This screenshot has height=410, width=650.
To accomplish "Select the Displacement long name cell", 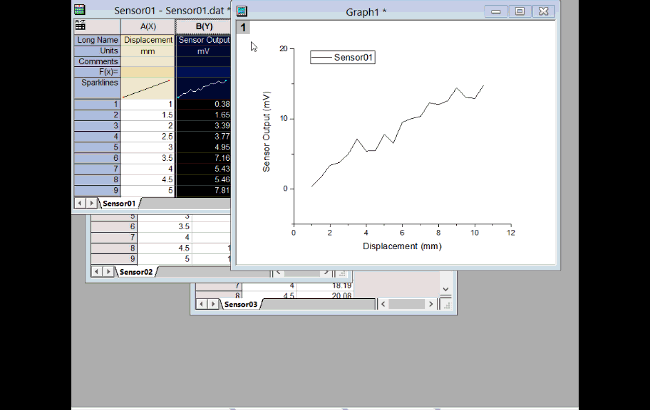I will (148, 40).
